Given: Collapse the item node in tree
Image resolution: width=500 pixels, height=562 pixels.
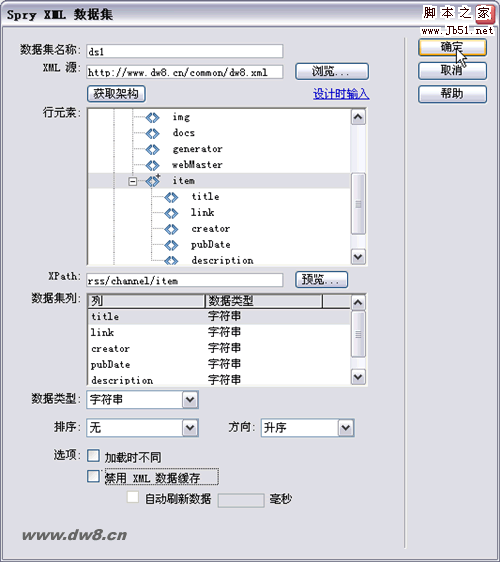Looking at the screenshot, I should click(x=133, y=182).
